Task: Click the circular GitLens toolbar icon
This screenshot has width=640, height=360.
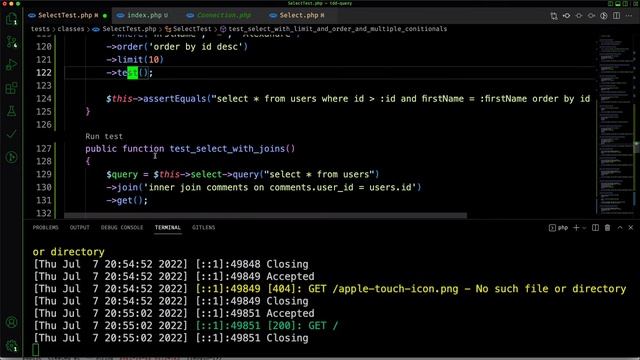Action: click(604, 16)
